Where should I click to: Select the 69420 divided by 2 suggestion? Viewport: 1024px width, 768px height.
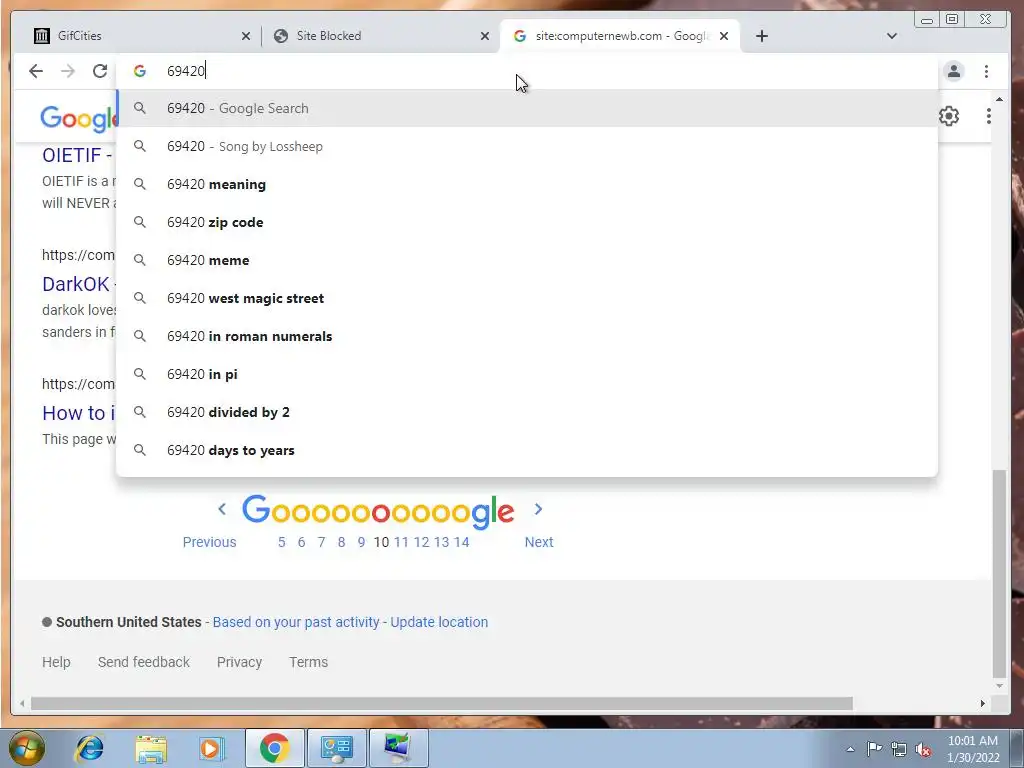point(526,412)
